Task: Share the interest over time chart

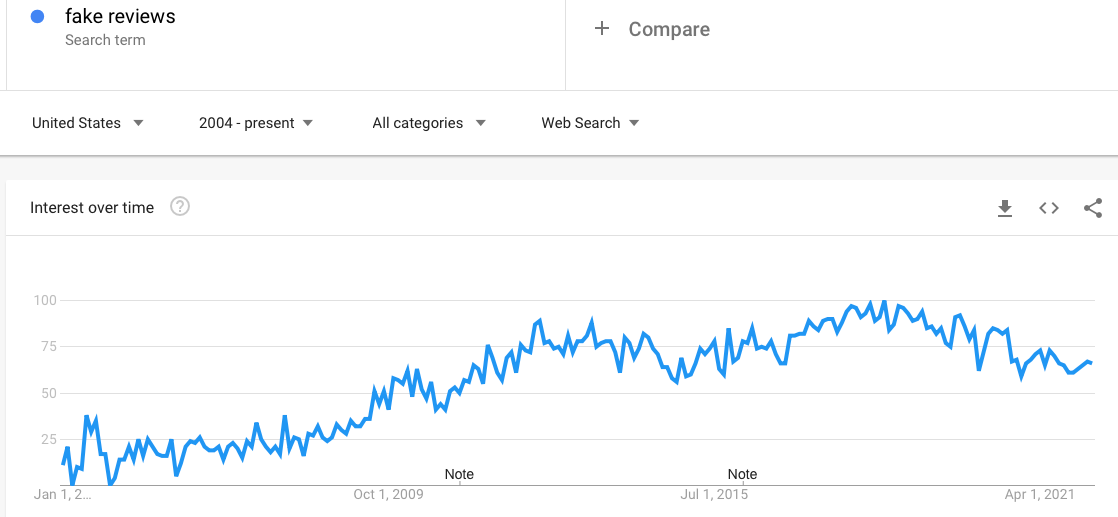Action: 1092,208
